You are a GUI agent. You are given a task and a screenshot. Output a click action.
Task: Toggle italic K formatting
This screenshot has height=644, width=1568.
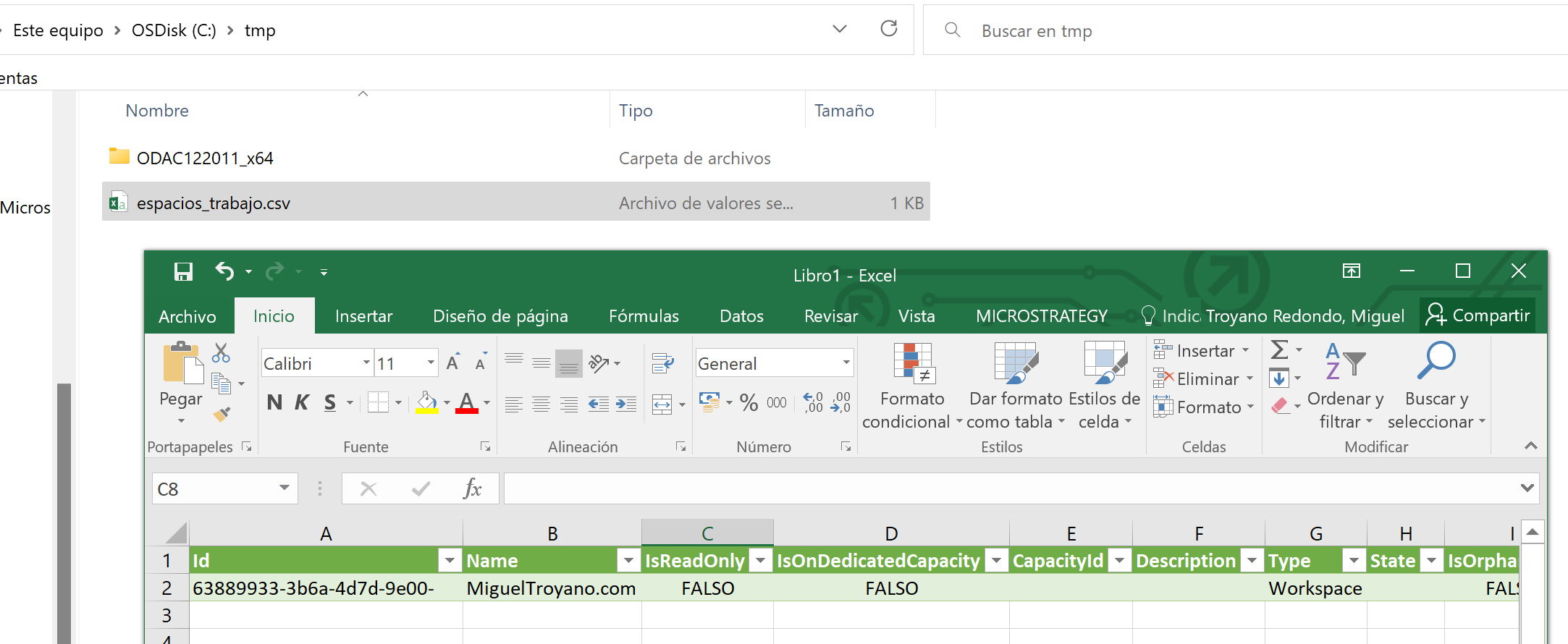point(301,402)
